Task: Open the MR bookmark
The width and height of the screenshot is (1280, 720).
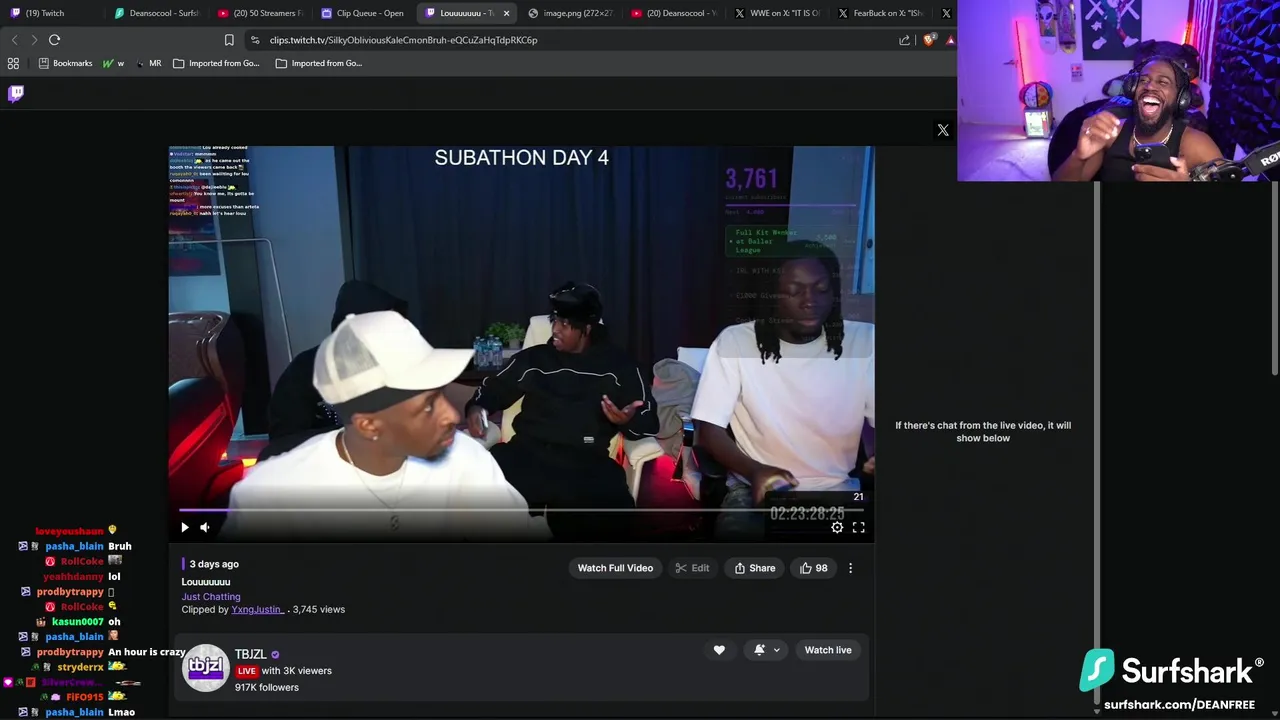Action: point(148,63)
